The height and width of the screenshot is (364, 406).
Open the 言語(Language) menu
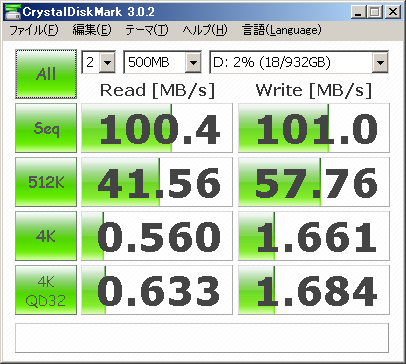(282, 30)
